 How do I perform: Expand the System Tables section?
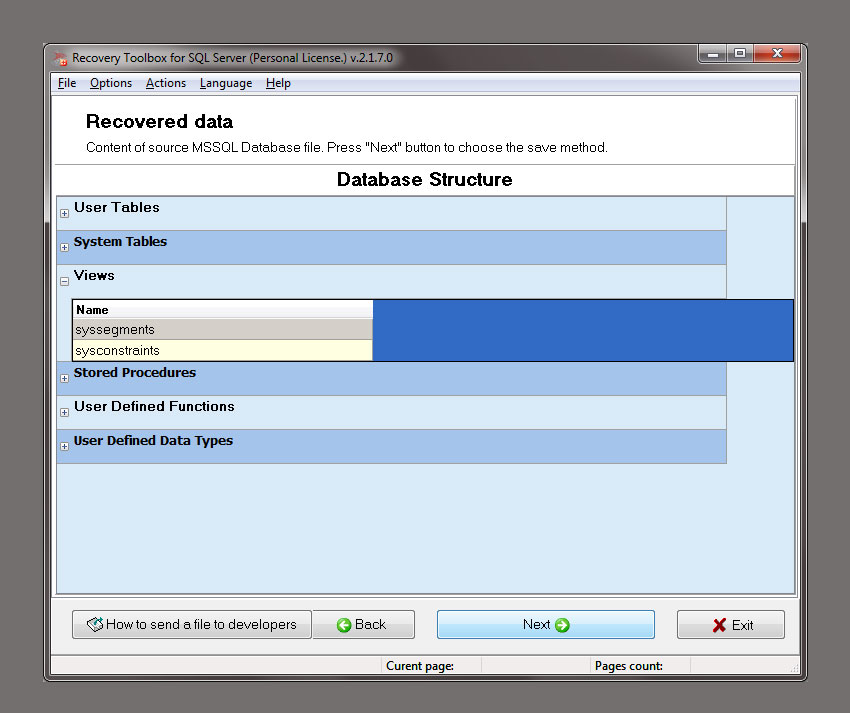[x=65, y=248]
